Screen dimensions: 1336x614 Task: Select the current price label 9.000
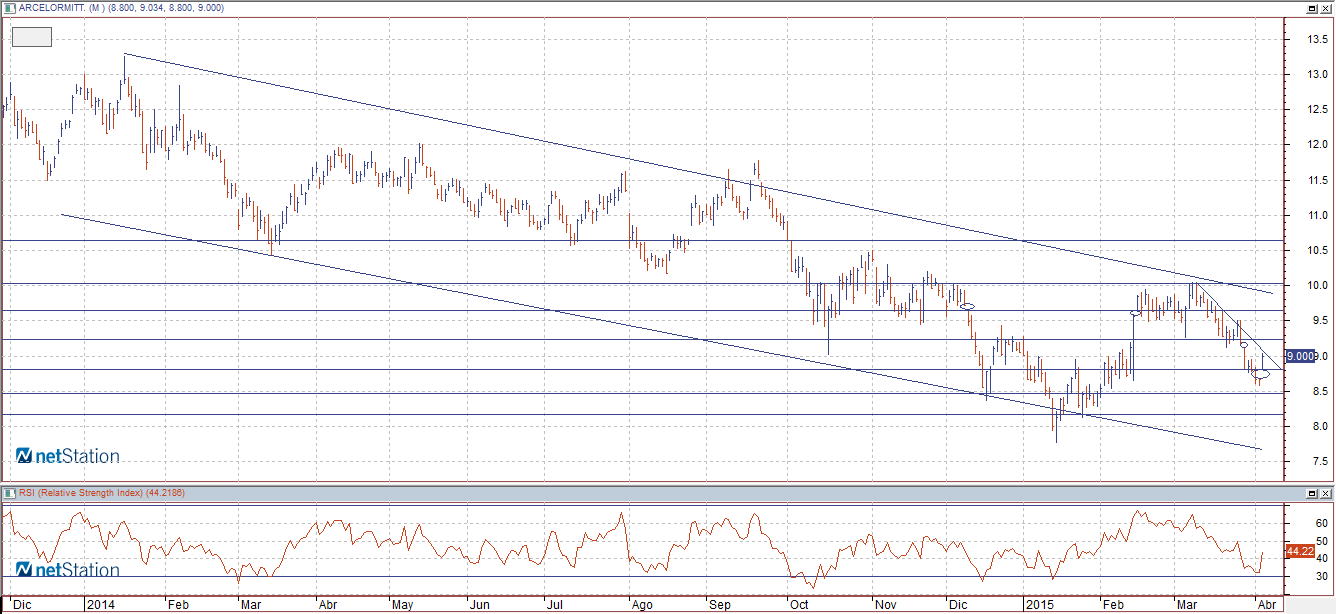(1300, 356)
